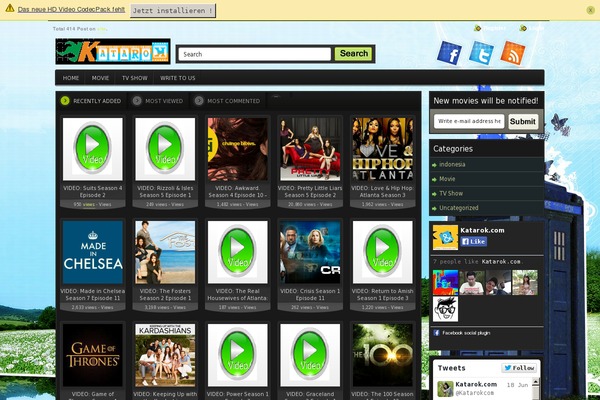Switch to the Most Viewed tab
The height and width of the screenshot is (400, 600).
tap(158, 101)
